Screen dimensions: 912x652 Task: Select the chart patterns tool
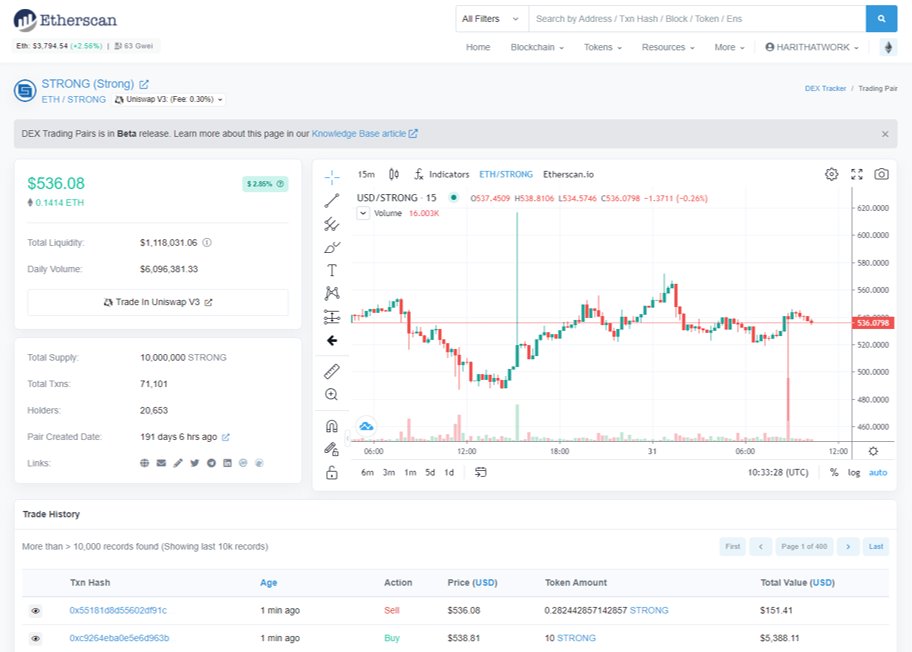[x=332, y=293]
